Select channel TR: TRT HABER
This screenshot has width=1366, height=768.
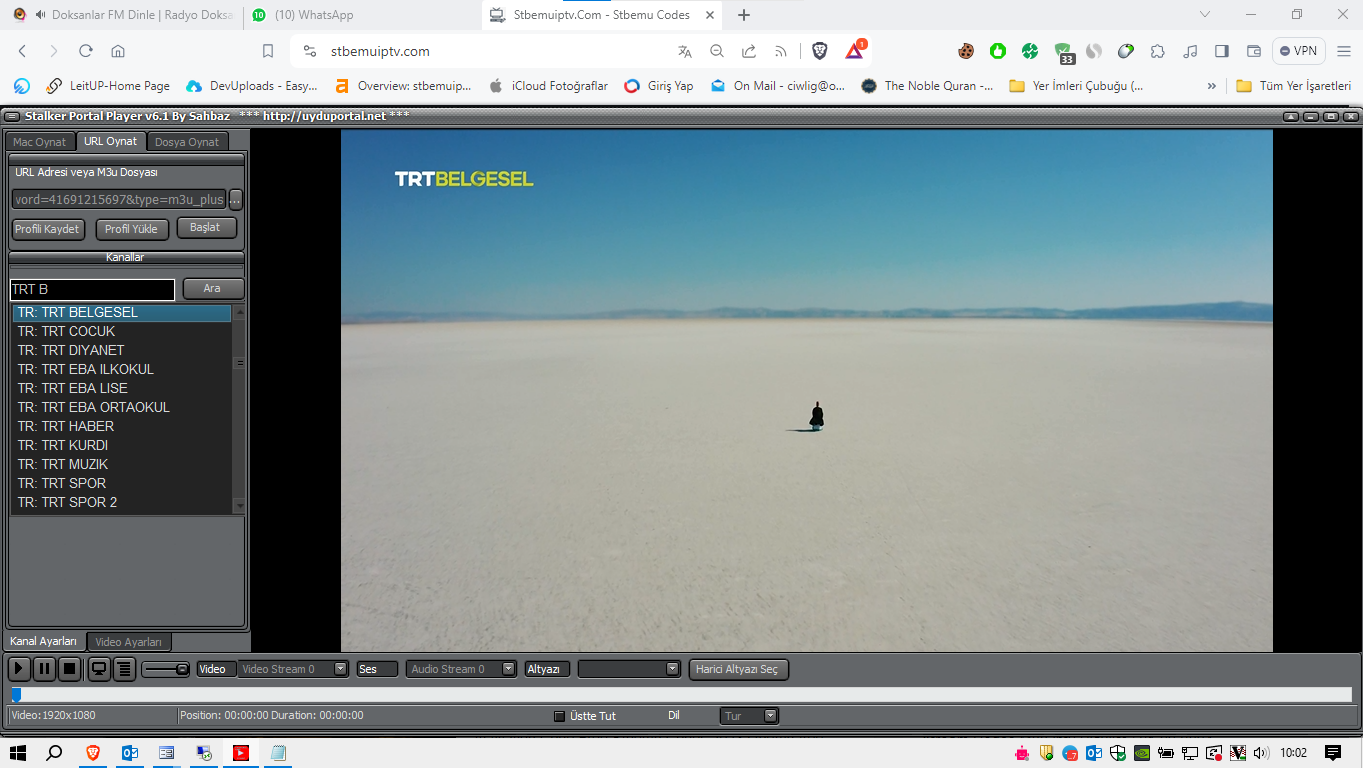122,426
